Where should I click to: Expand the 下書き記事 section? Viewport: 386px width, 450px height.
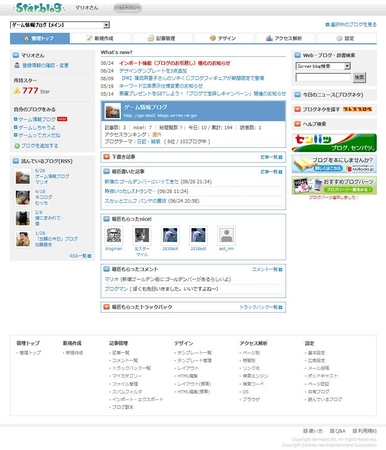(107, 157)
